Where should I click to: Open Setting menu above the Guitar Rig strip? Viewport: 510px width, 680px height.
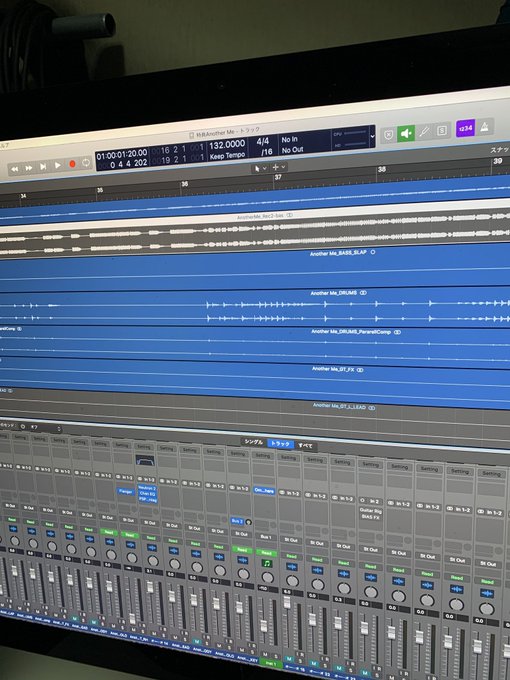click(371, 465)
